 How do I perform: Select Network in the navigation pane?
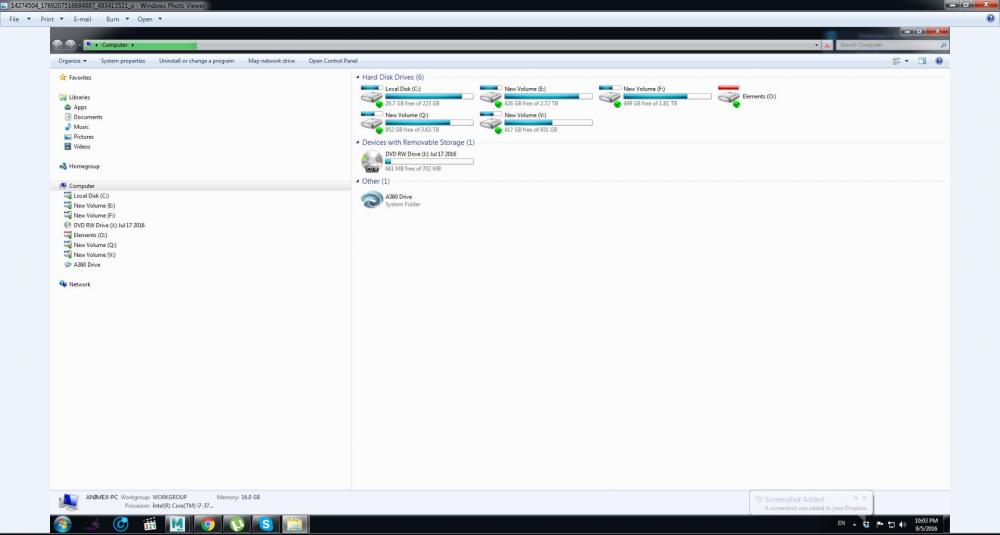coord(75,284)
